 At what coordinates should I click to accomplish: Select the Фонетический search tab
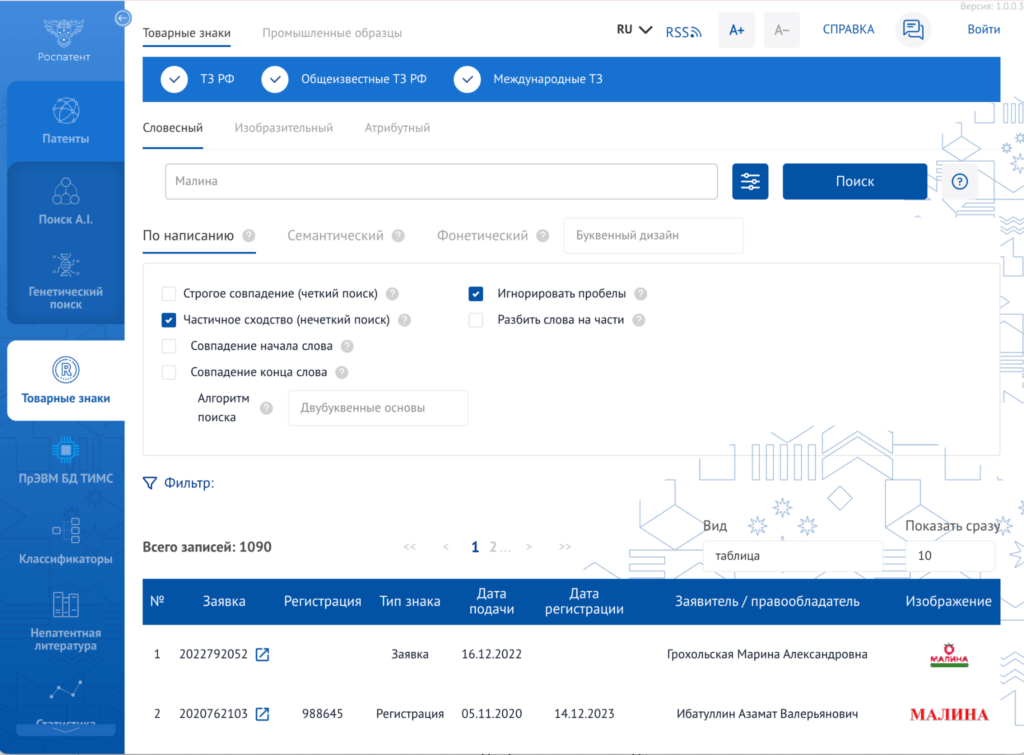[482, 236]
